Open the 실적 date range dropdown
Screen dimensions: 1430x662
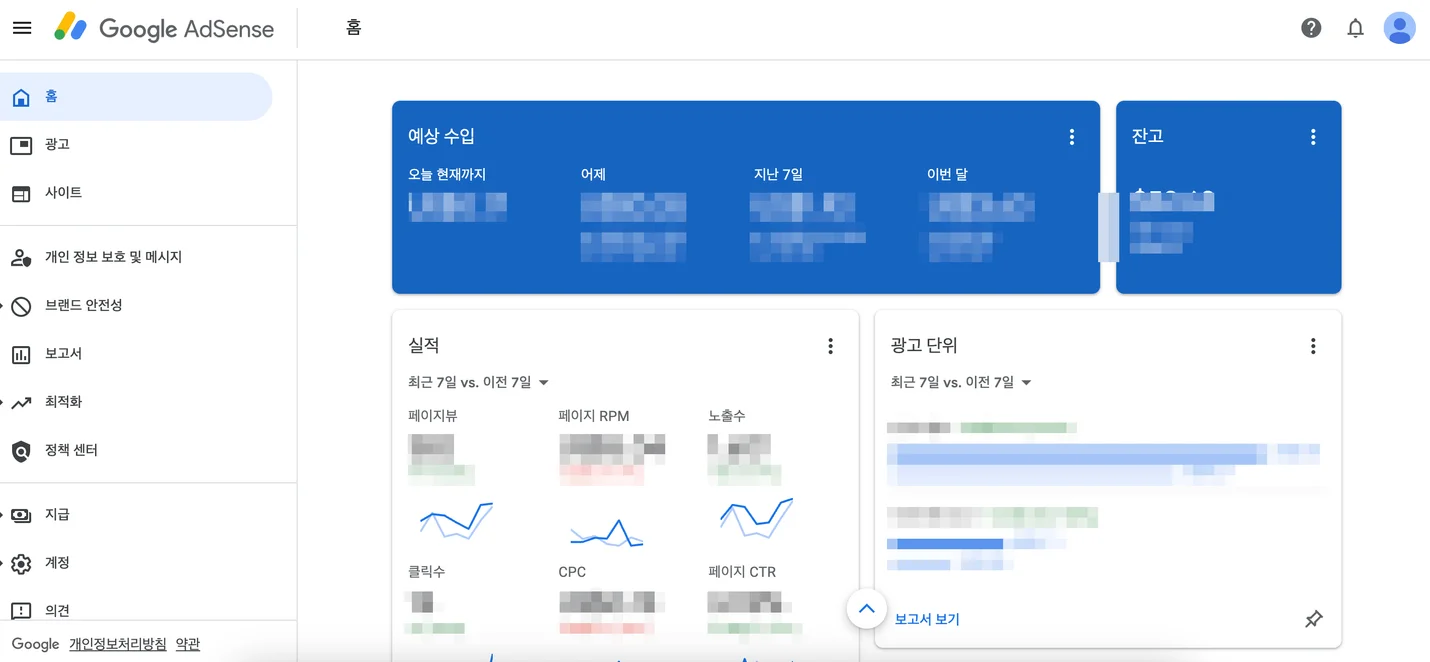479,382
